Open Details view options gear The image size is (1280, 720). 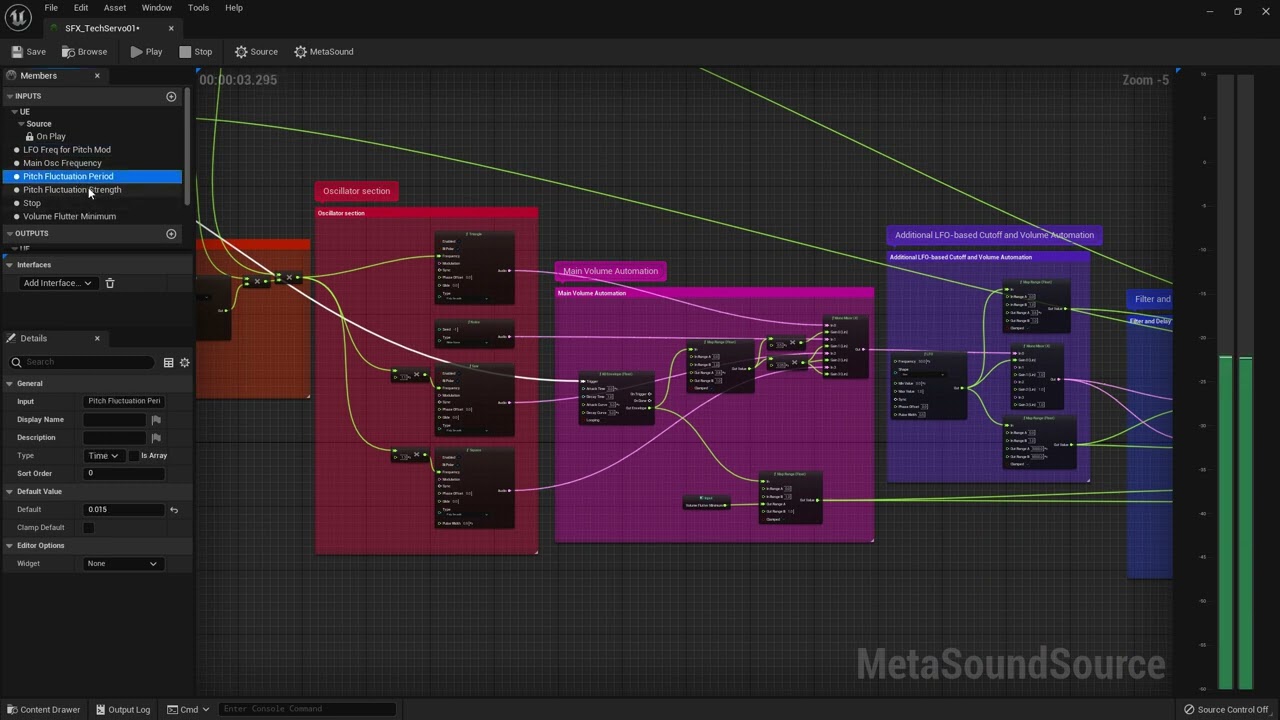click(184, 362)
